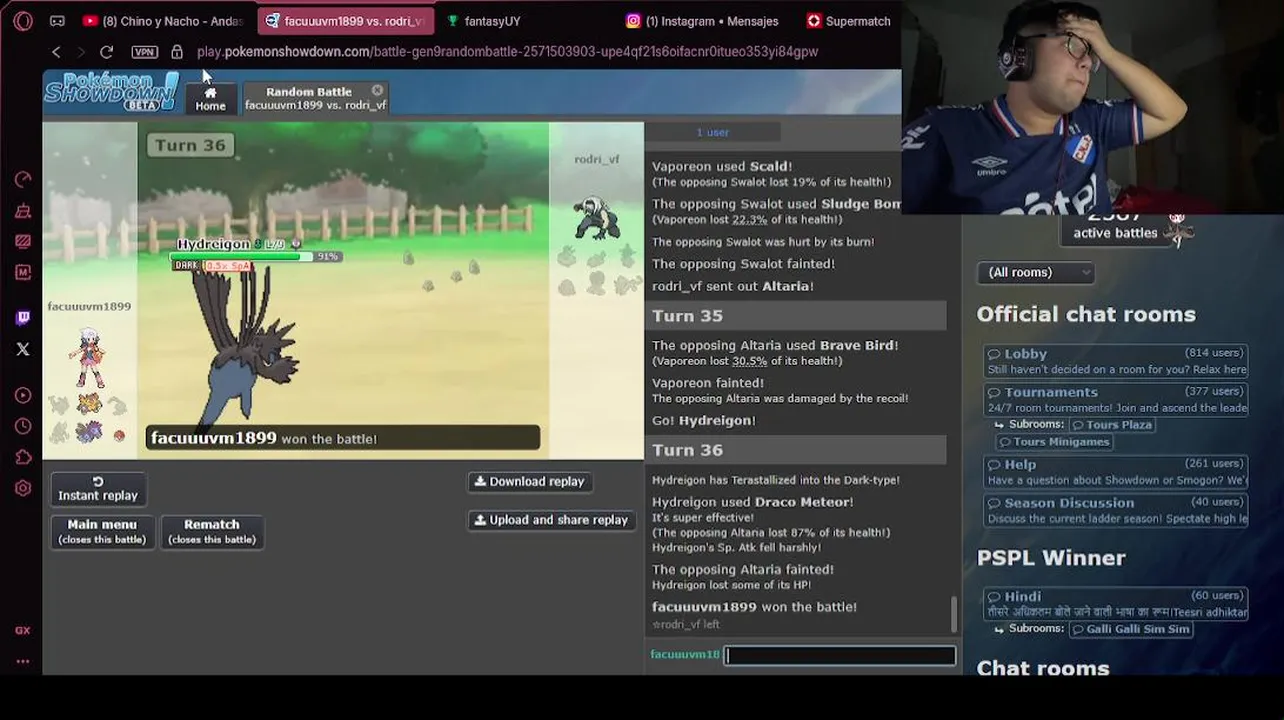Image resolution: width=1284 pixels, height=720 pixels.
Task: Open sidebar three-dots more menu
Action: click(23, 661)
